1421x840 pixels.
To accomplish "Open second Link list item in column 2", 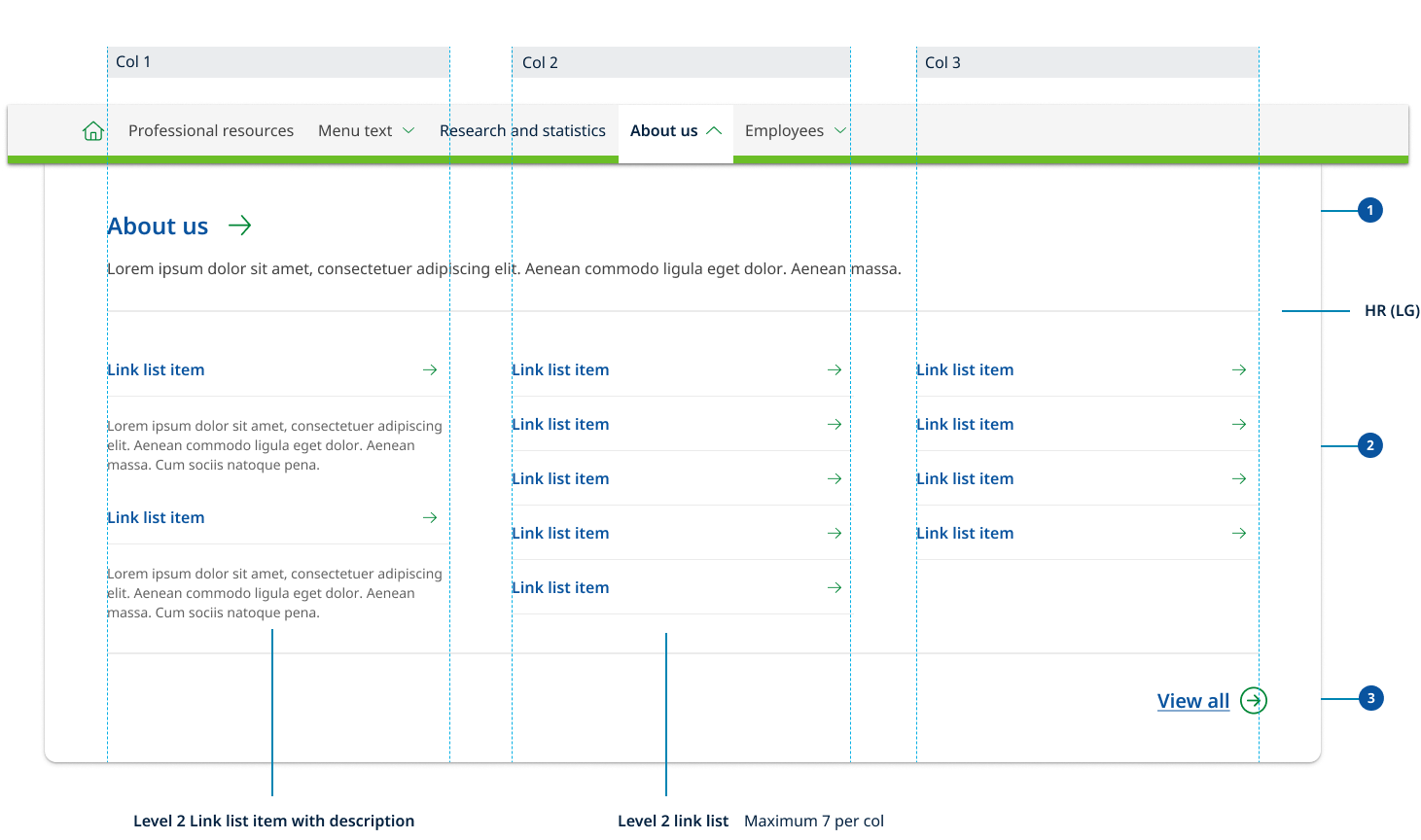I will 560,425.
